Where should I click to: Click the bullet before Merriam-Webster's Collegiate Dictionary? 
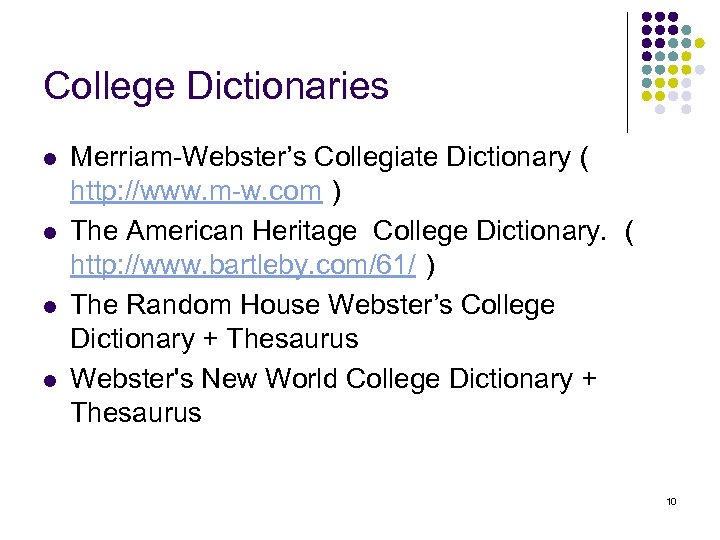(50, 158)
